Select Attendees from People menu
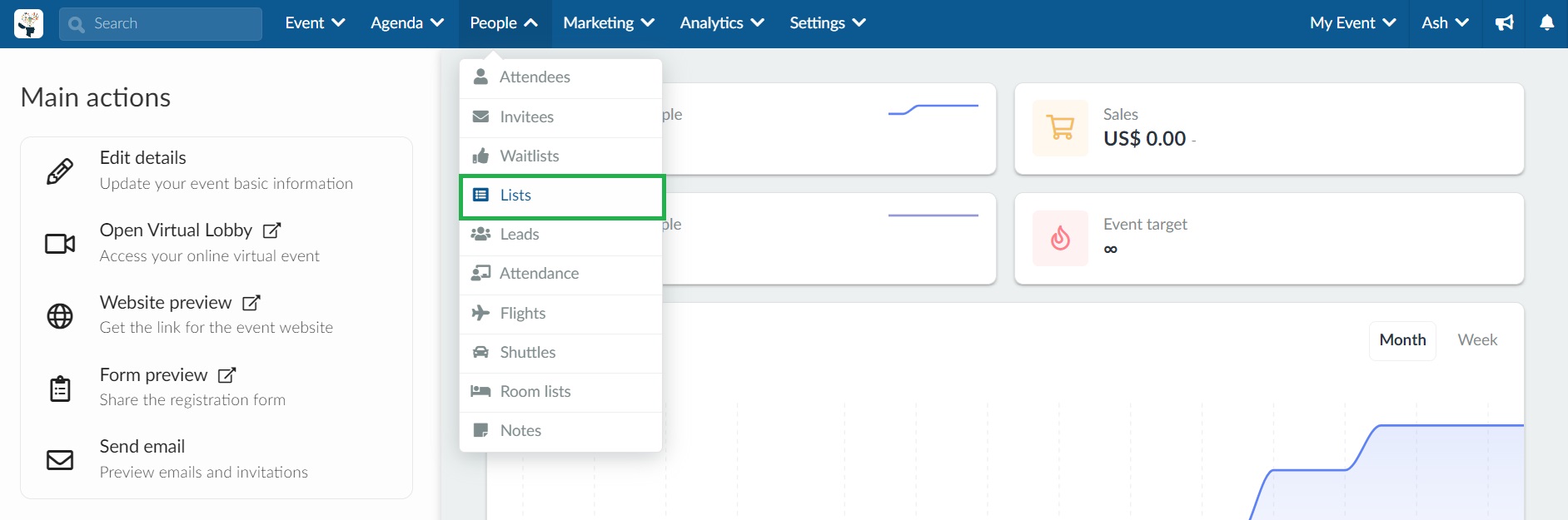Viewport: 1568px width, 520px height. [560, 77]
